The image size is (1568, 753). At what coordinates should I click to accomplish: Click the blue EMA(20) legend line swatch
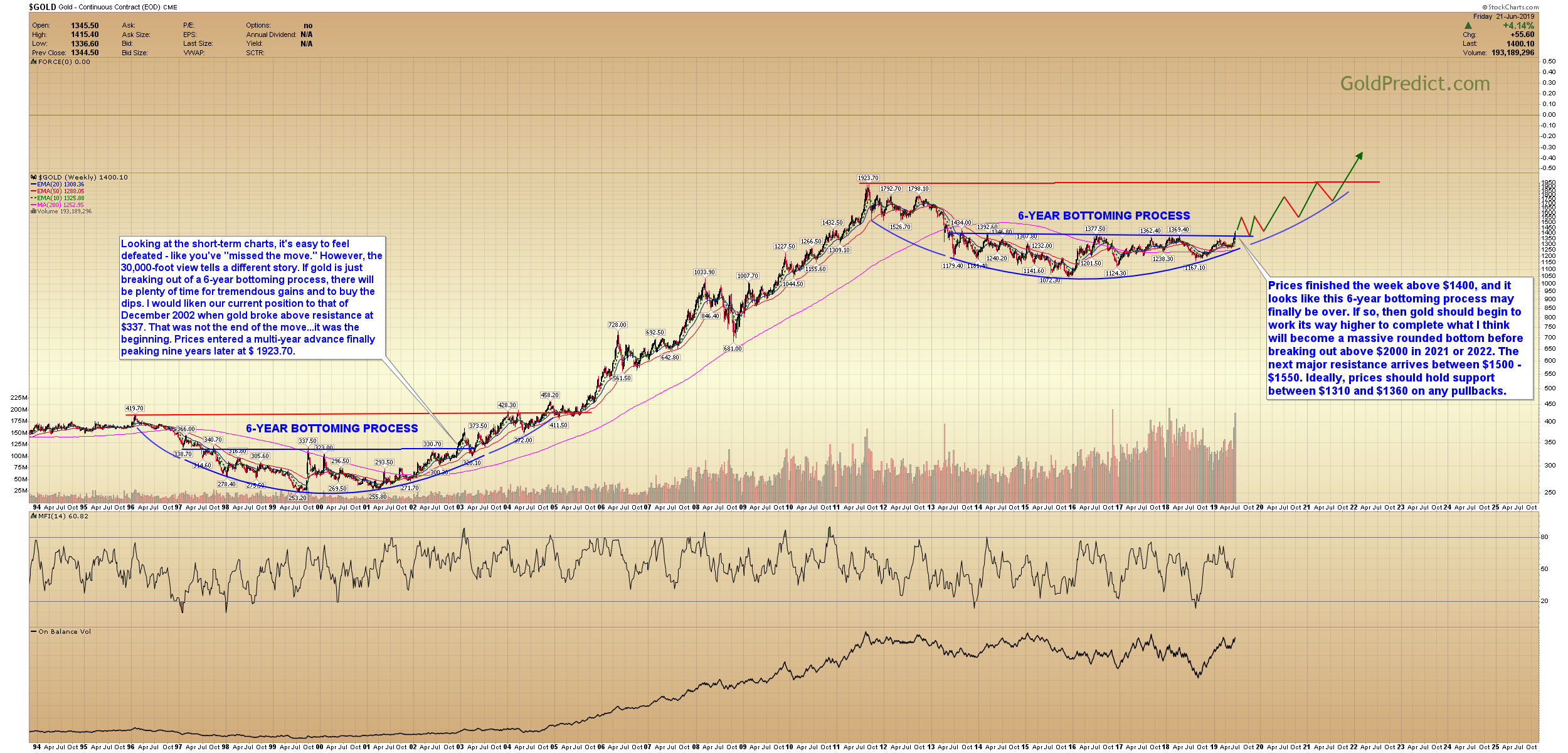point(34,184)
